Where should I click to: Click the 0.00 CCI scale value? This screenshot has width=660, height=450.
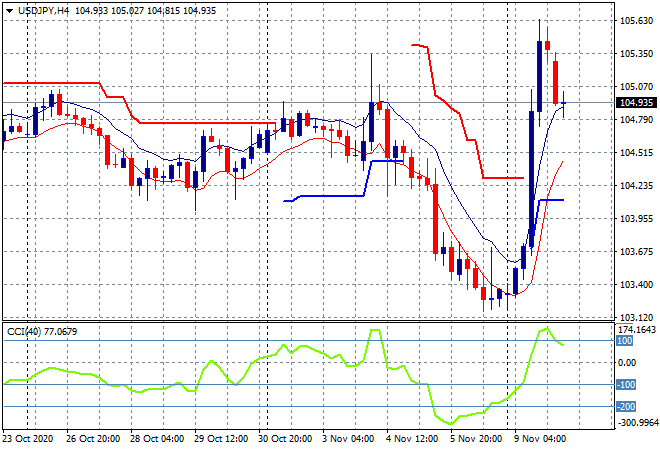coord(627,363)
